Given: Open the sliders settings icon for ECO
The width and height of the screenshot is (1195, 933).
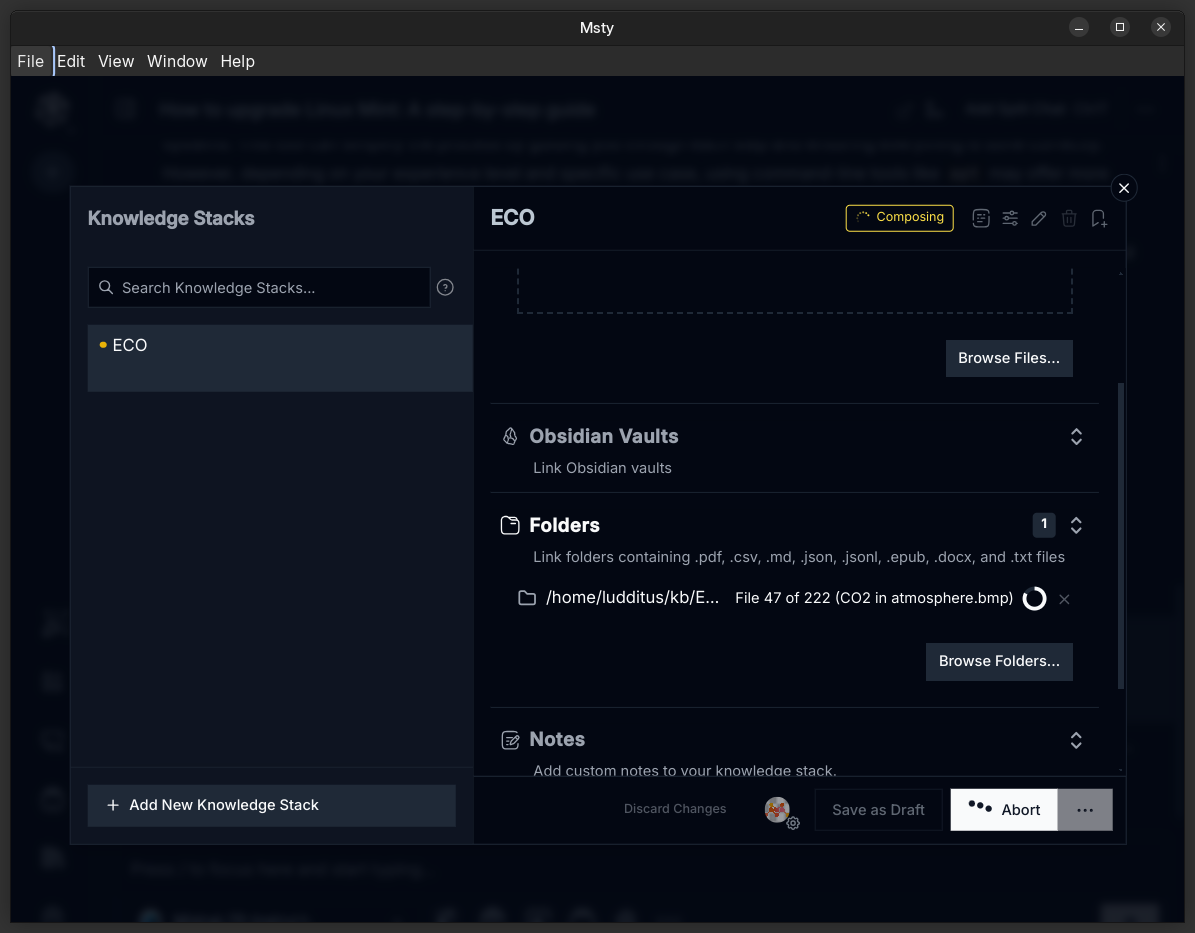Looking at the screenshot, I should [1010, 218].
